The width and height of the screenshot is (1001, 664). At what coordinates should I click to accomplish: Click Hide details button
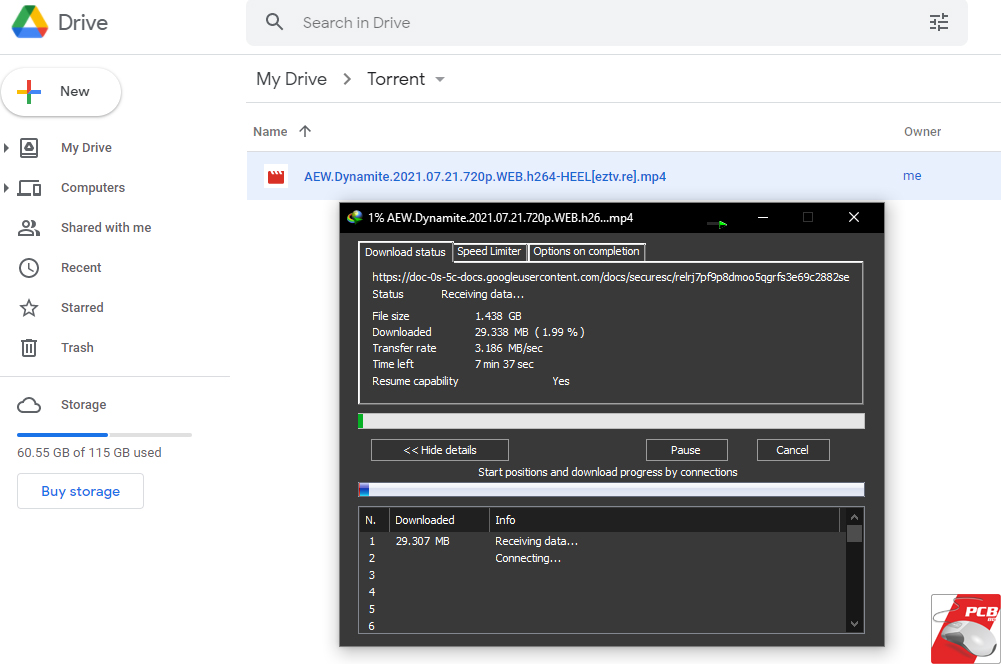pos(440,450)
